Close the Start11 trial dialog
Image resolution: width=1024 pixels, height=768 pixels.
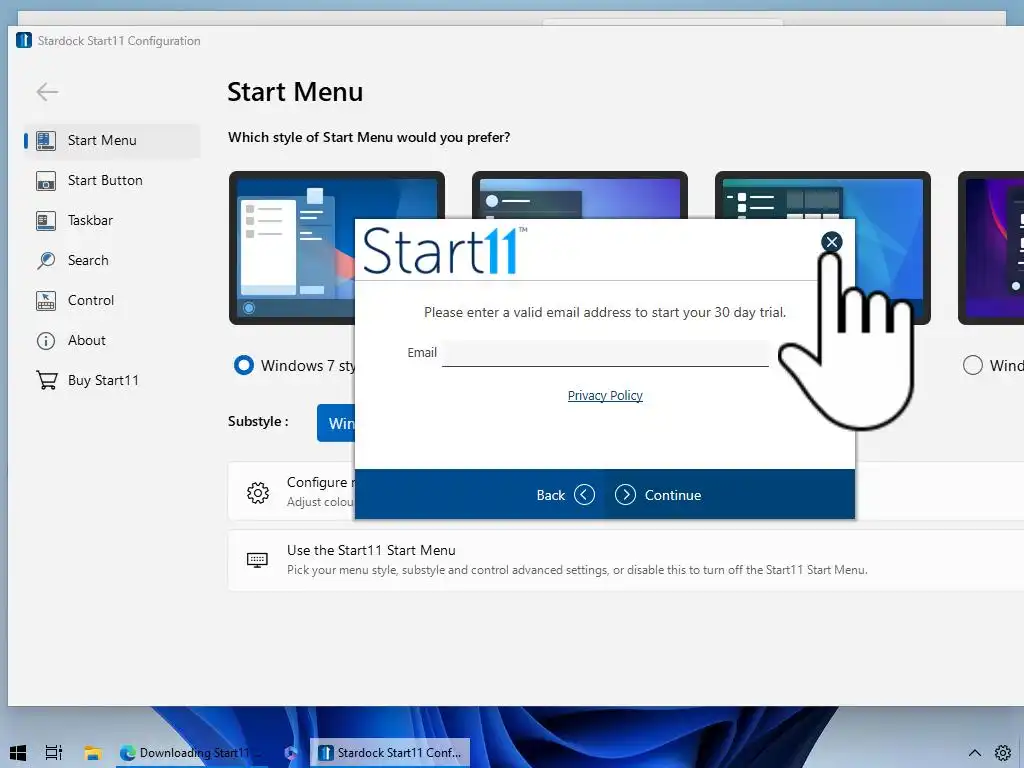[x=831, y=242]
